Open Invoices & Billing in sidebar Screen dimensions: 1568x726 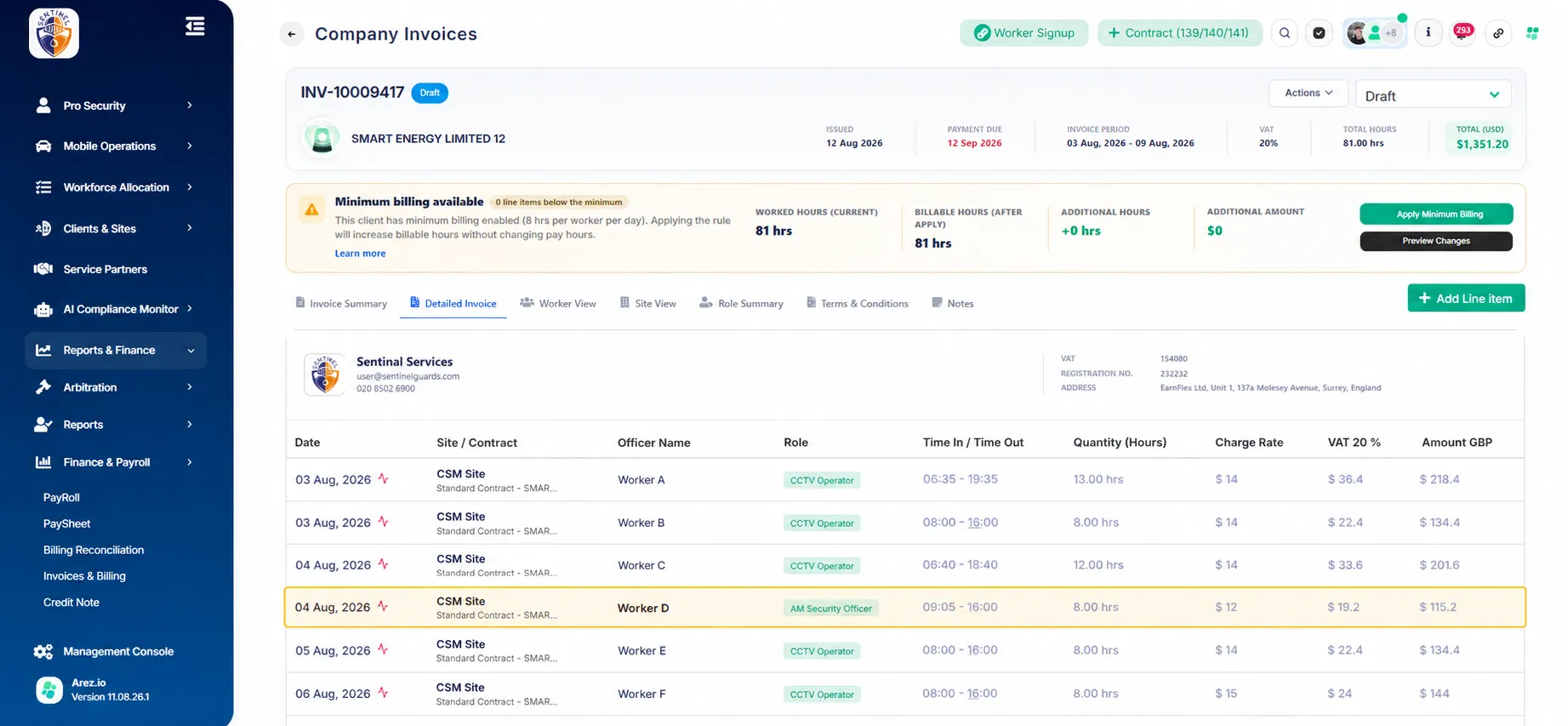84,576
